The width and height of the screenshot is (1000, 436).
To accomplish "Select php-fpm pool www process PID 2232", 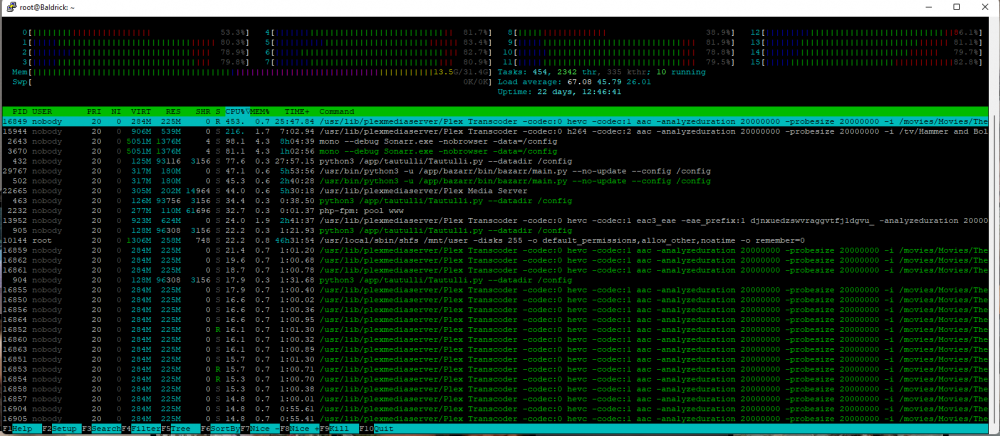I will click(x=495, y=210).
